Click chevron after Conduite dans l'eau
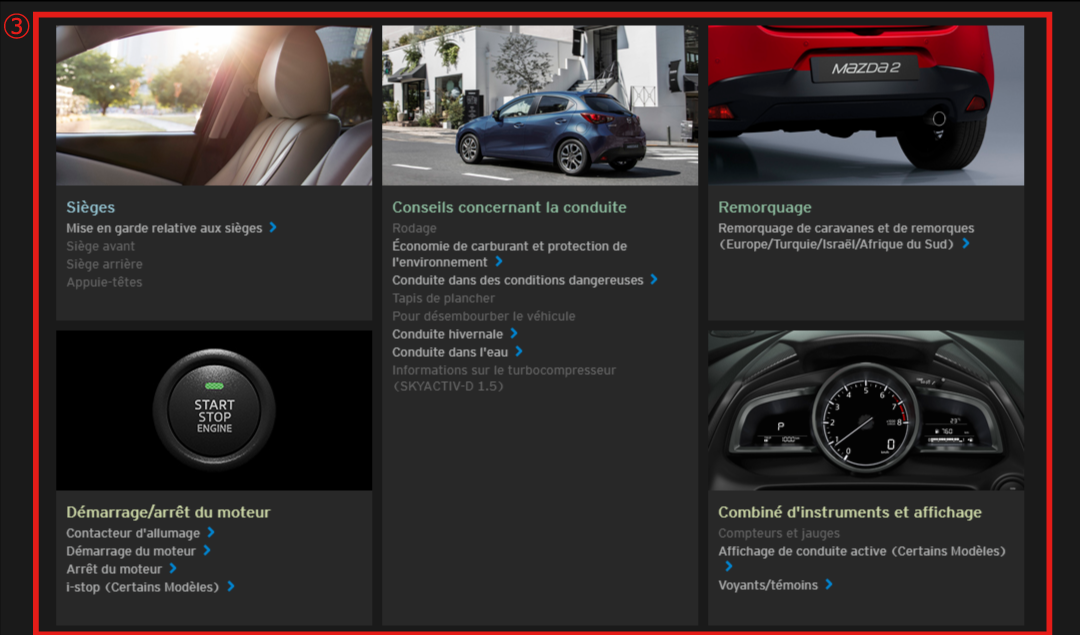Viewport: 1080px width, 635px height. point(519,352)
